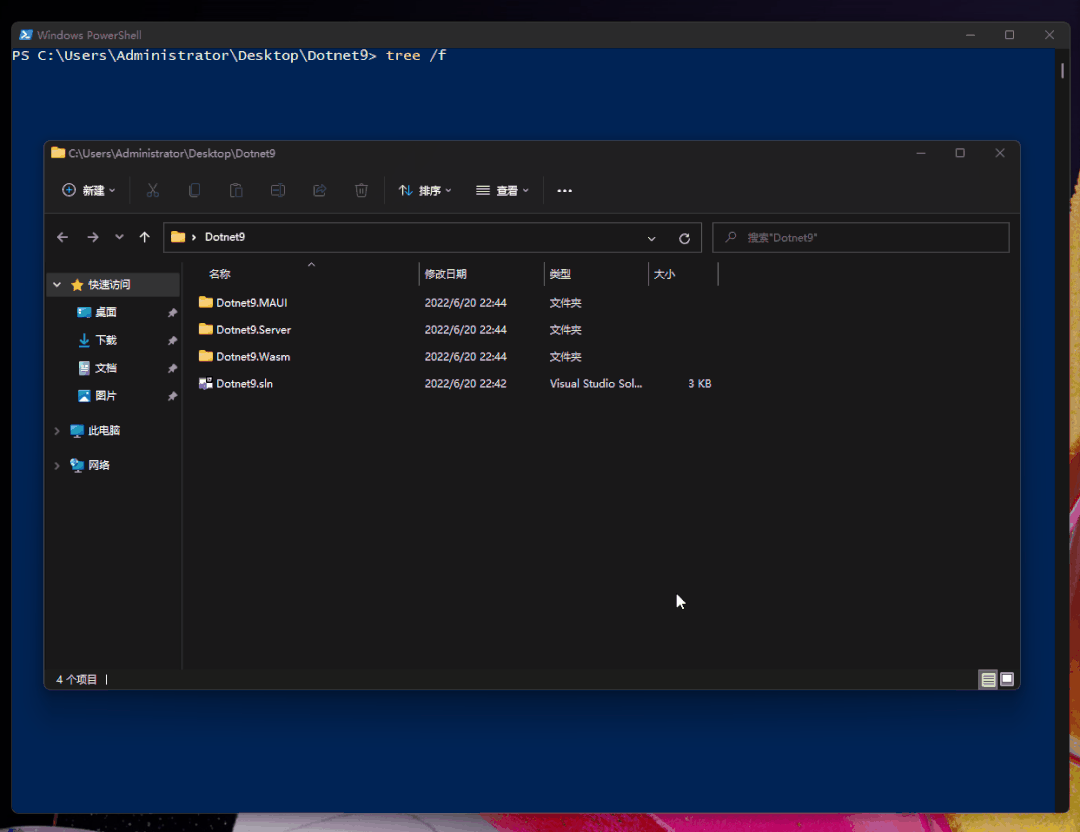This screenshot has height=832, width=1080.
Task: Open the 新建 (New) dropdown button
Action: click(x=89, y=190)
